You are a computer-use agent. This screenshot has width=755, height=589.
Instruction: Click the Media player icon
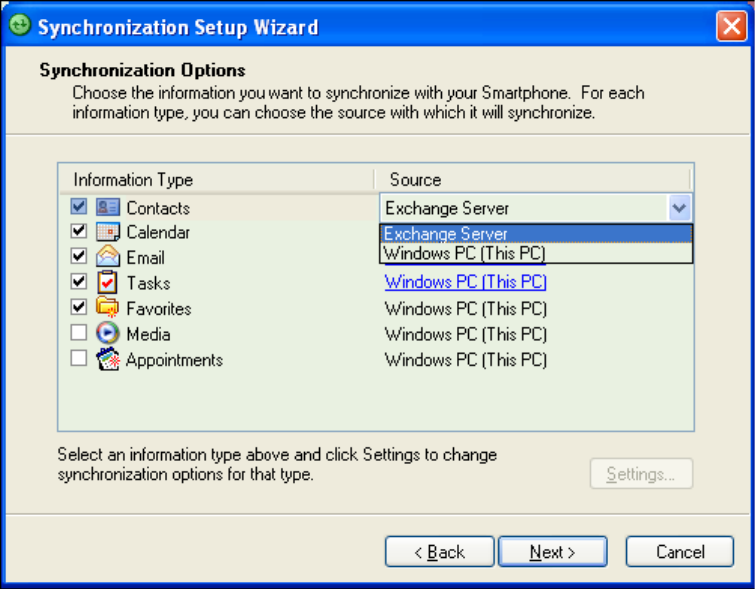(107, 333)
